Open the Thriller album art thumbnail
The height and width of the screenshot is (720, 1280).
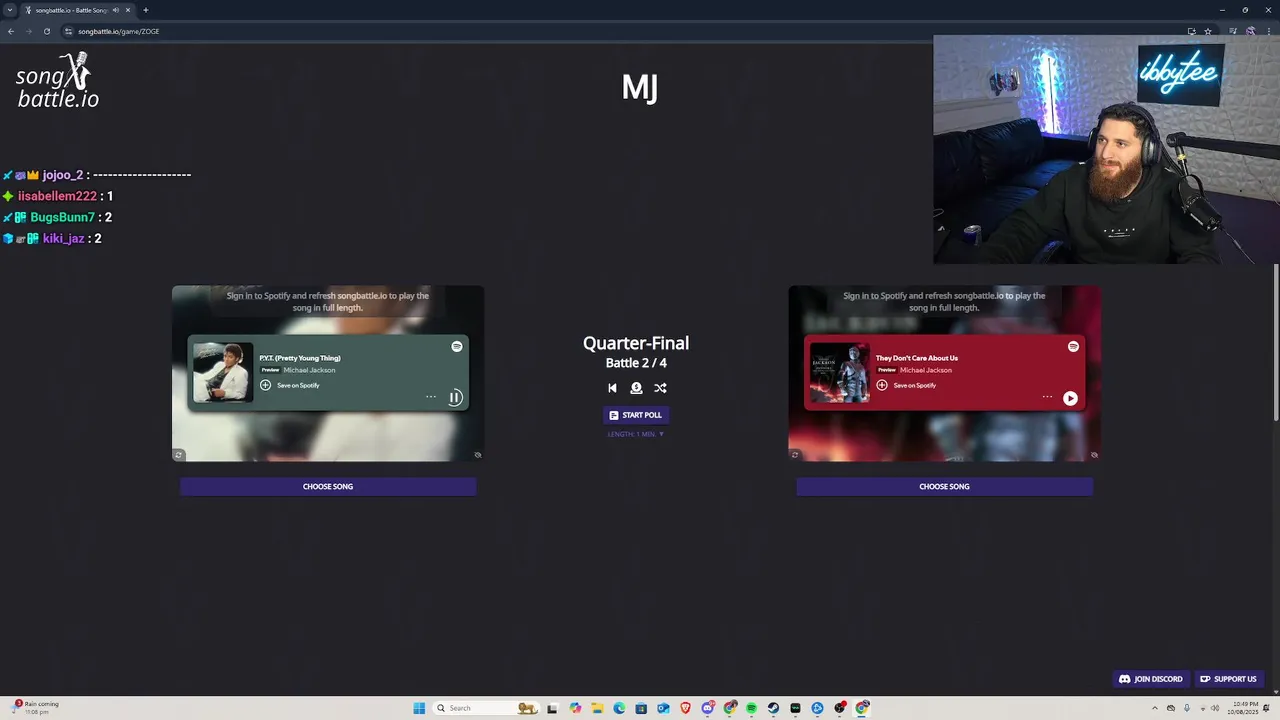[223, 372]
